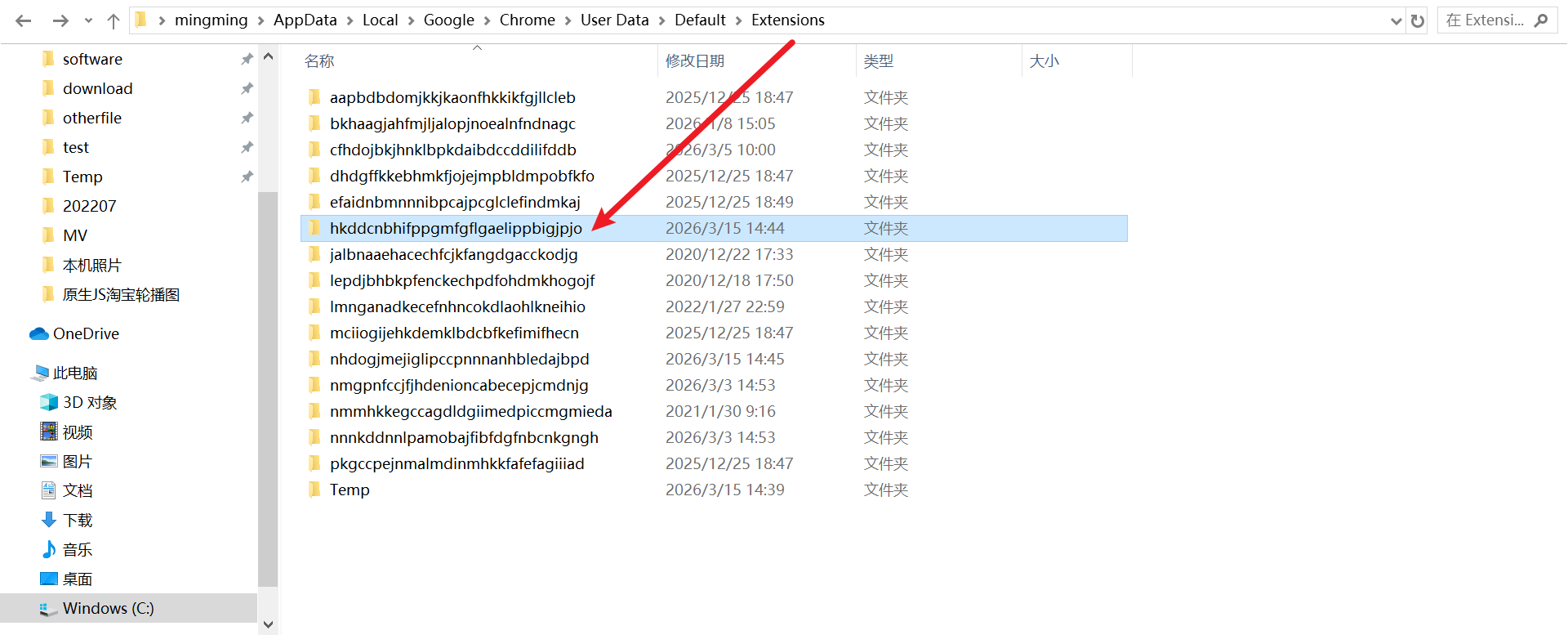Expand address bar history dropdown
Viewport: 1568px width, 635px height.
pos(1396,20)
